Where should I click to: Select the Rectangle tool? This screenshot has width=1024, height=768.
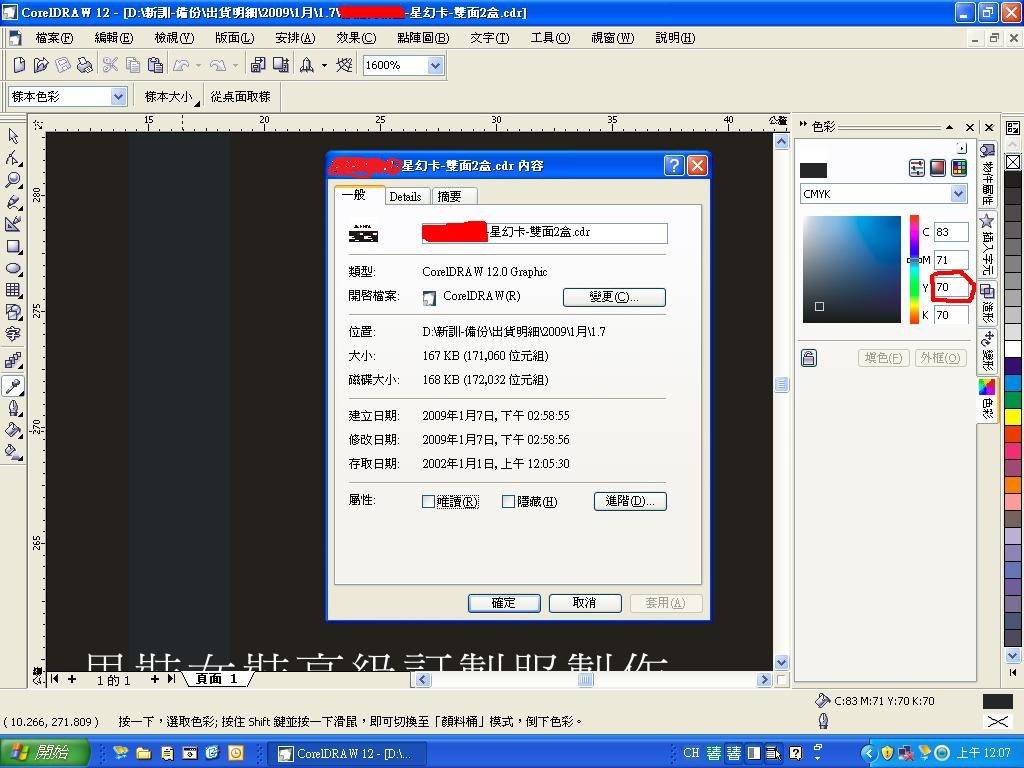[x=13, y=246]
